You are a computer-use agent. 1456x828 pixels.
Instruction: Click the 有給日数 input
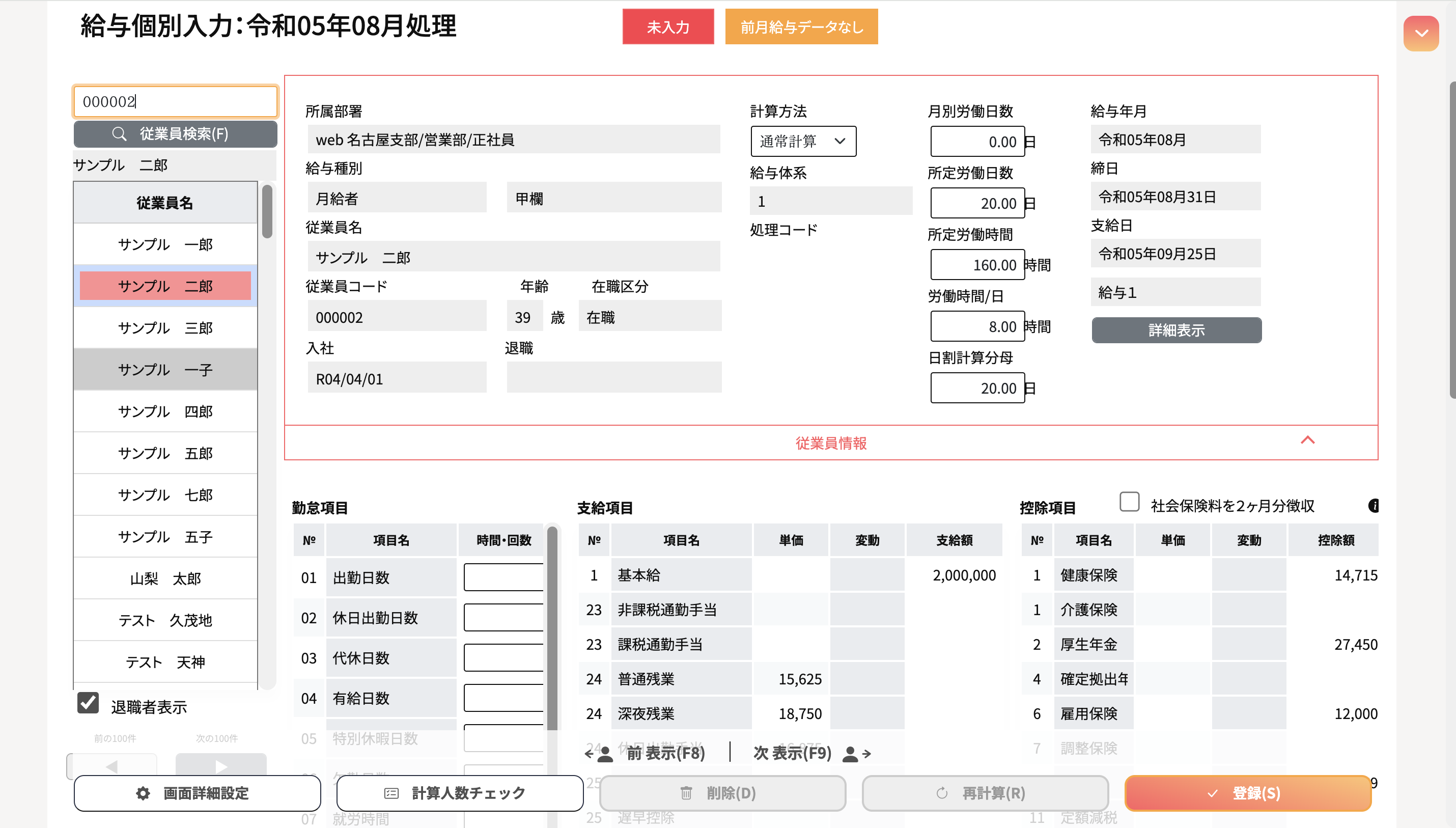pyautogui.click(x=503, y=698)
